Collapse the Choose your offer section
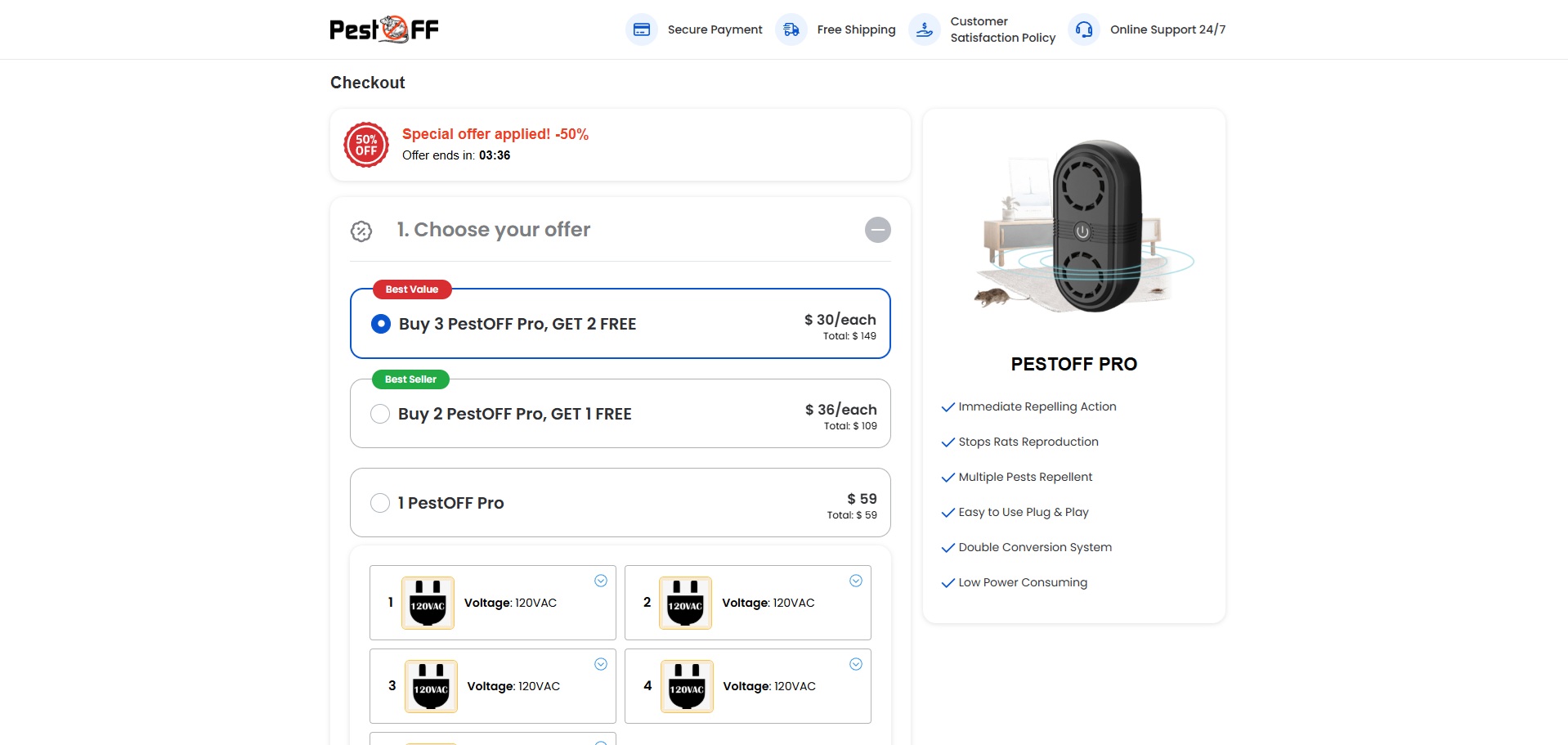 coord(878,230)
